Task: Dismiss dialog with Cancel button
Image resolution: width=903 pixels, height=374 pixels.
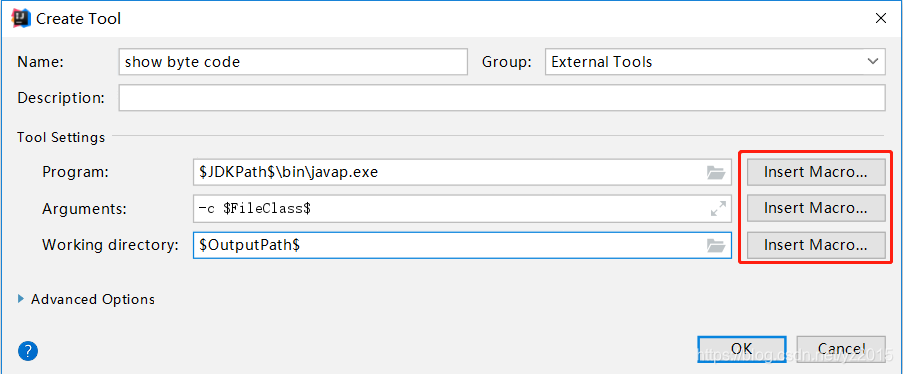Action: (x=841, y=349)
